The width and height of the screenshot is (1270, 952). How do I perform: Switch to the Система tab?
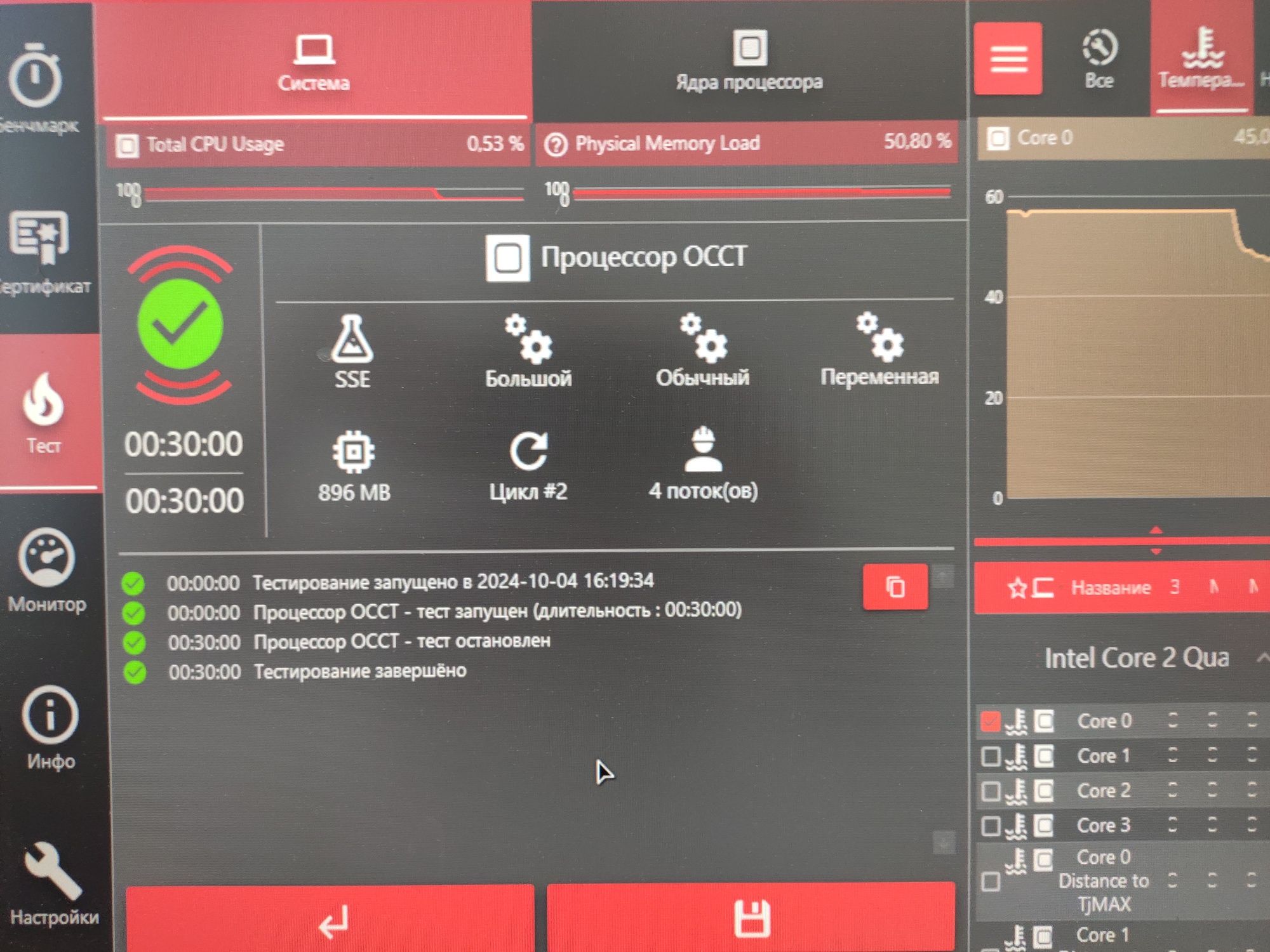tap(314, 63)
